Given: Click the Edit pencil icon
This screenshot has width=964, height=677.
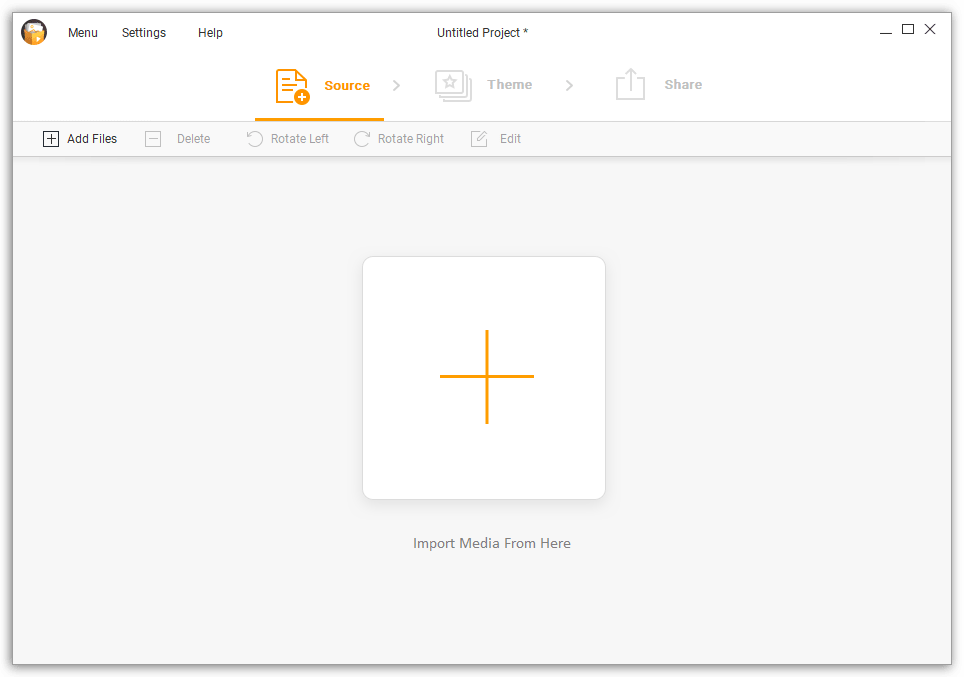Looking at the screenshot, I should (x=479, y=139).
